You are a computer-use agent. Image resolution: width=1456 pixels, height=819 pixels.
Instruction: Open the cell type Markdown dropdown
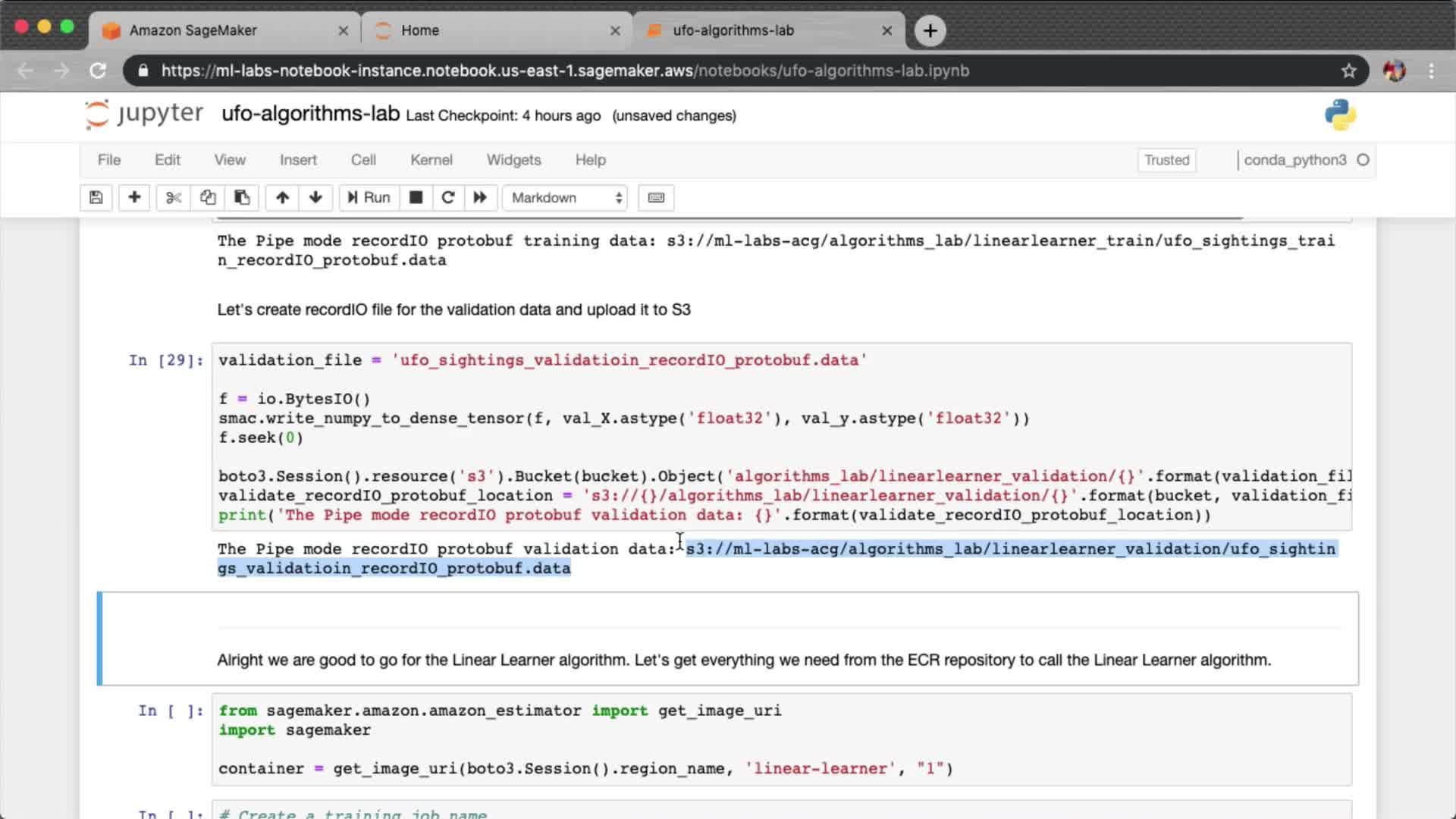click(x=566, y=197)
